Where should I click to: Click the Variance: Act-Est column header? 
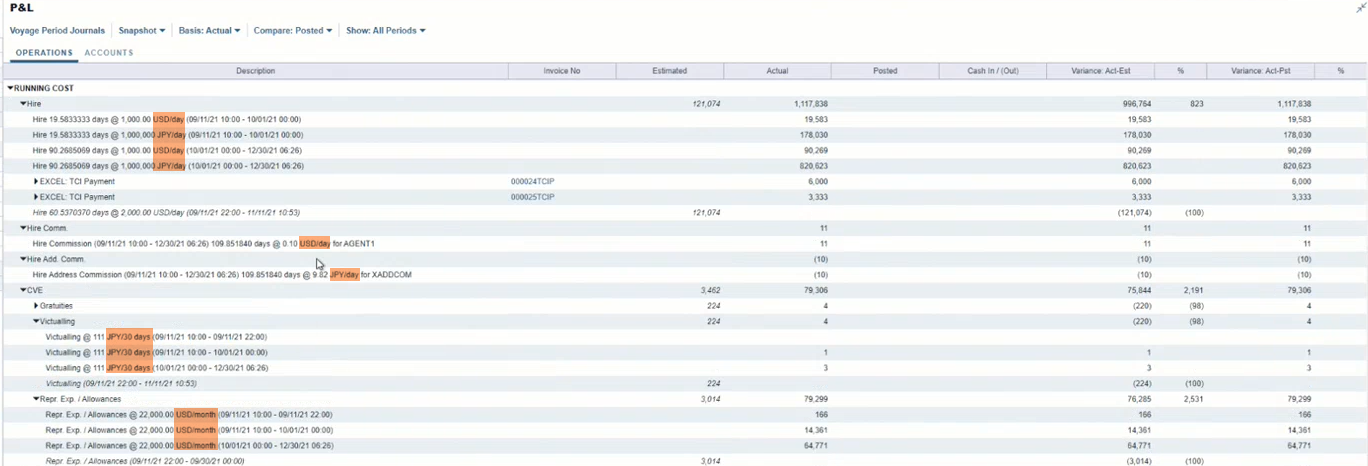[1099, 71]
